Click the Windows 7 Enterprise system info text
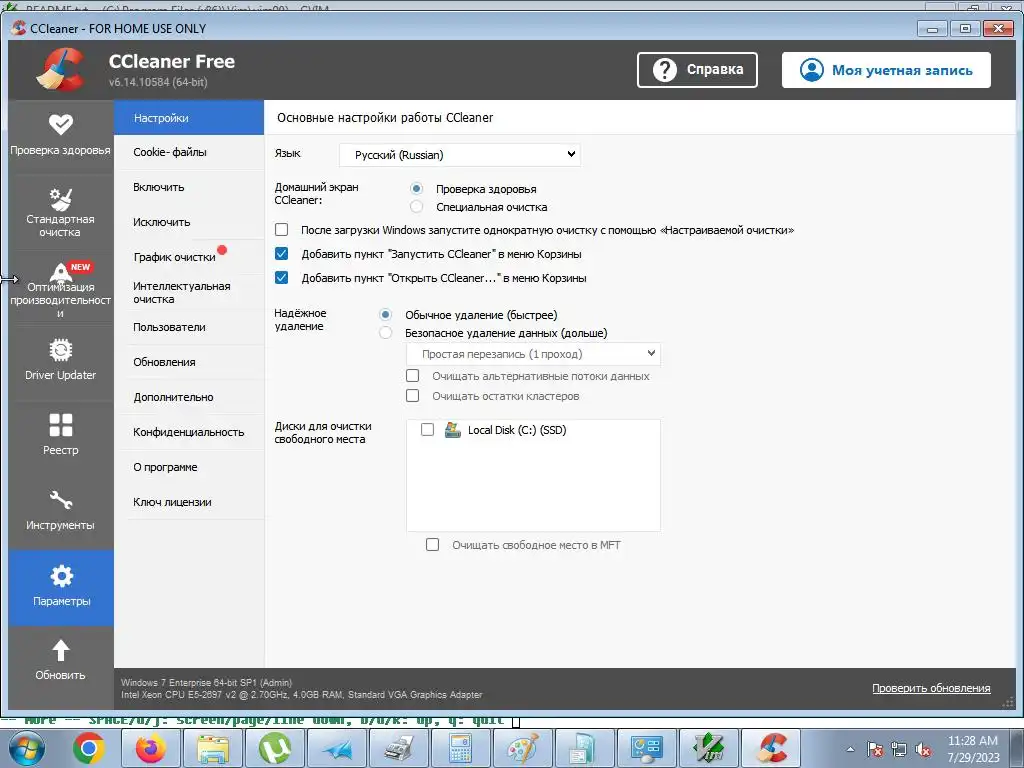 tap(206, 682)
